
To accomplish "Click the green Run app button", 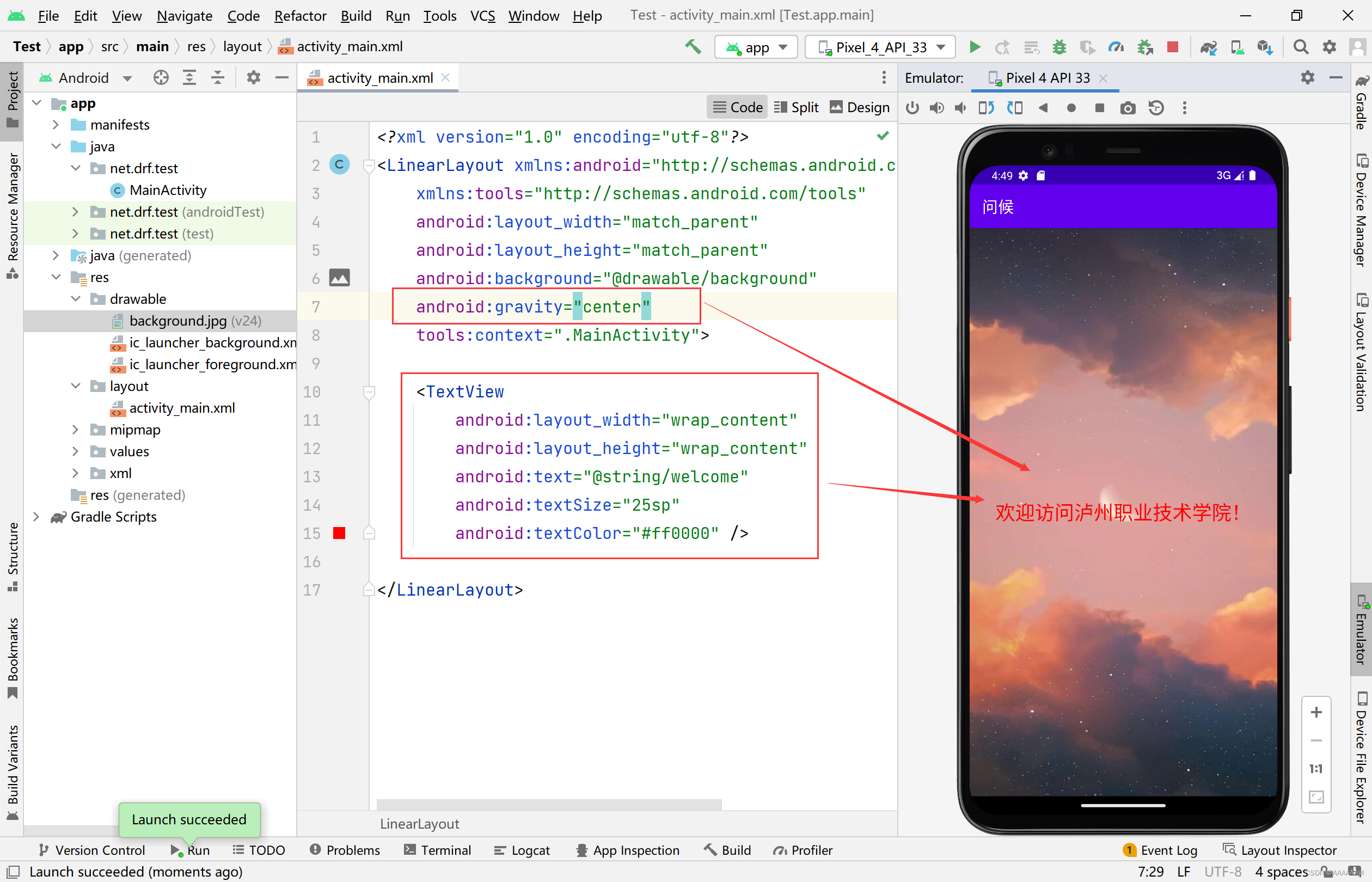I will click(x=974, y=47).
